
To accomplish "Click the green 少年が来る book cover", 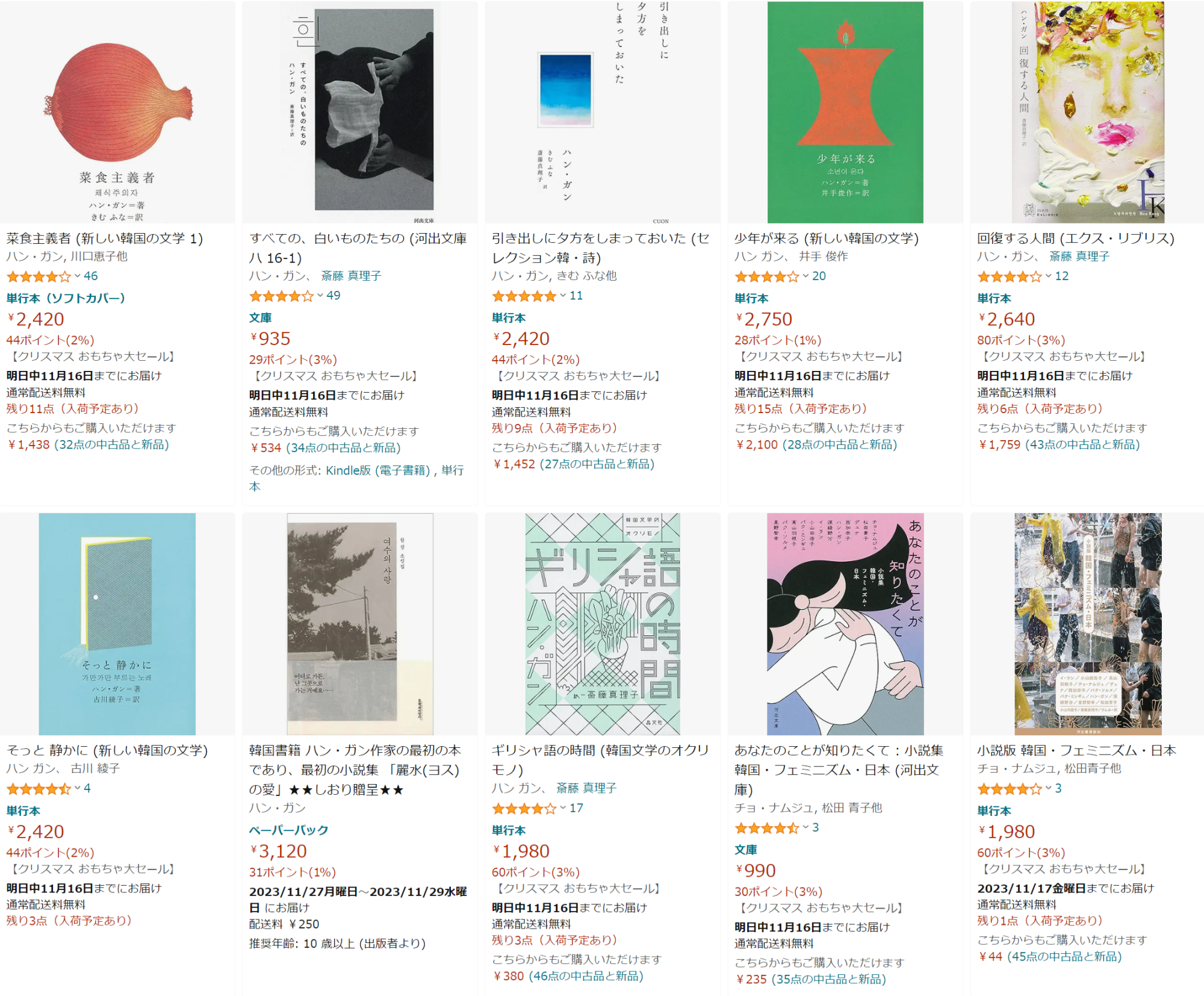I will (x=845, y=113).
